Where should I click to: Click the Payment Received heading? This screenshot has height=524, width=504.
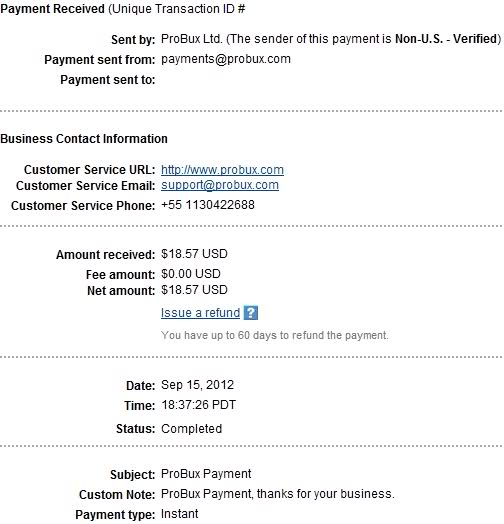(x=52, y=9)
